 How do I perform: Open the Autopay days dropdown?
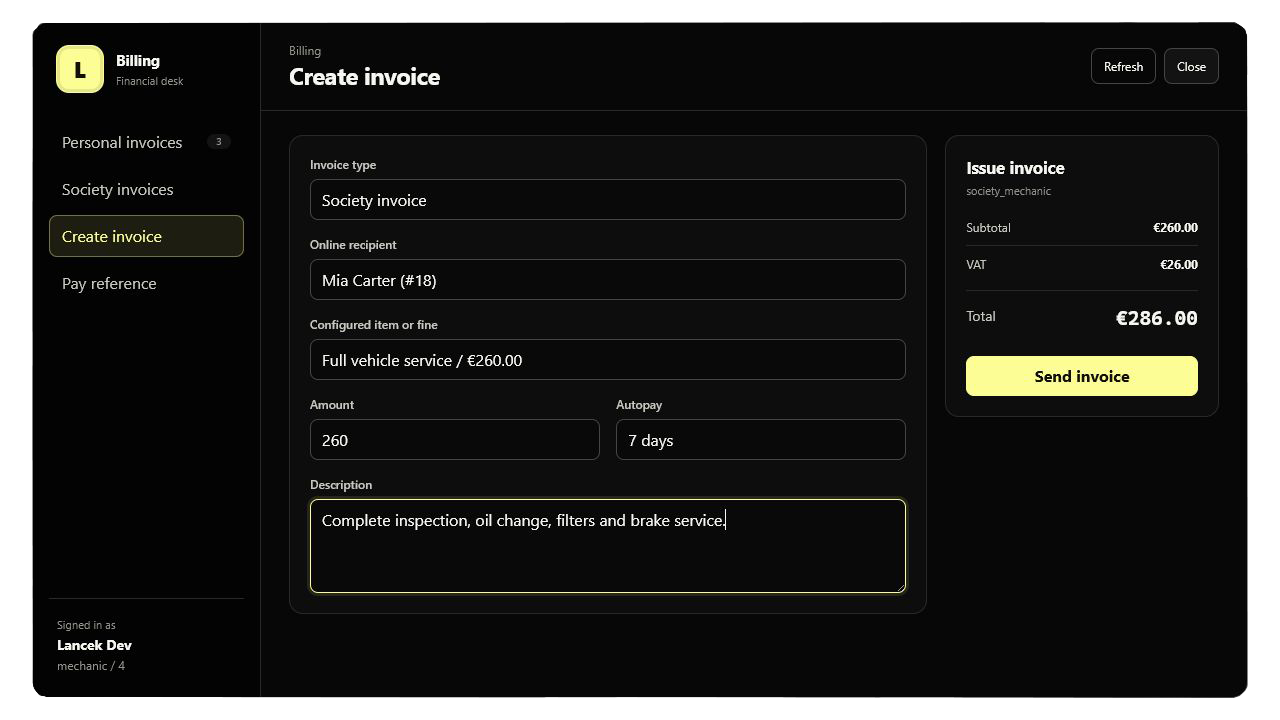tap(761, 440)
